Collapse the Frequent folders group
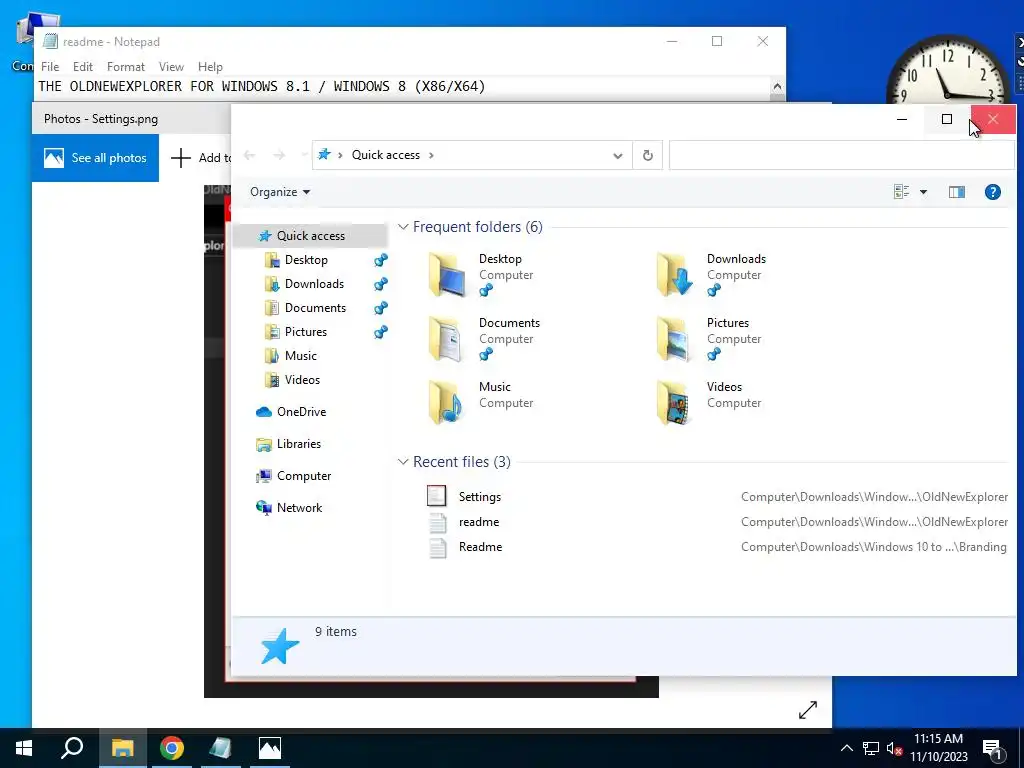 pyautogui.click(x=404, y=227)
